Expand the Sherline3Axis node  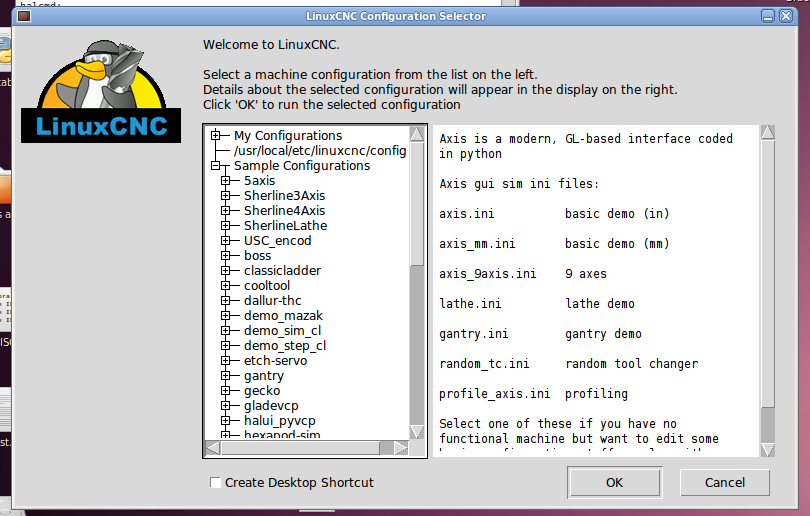click(225, 196)
